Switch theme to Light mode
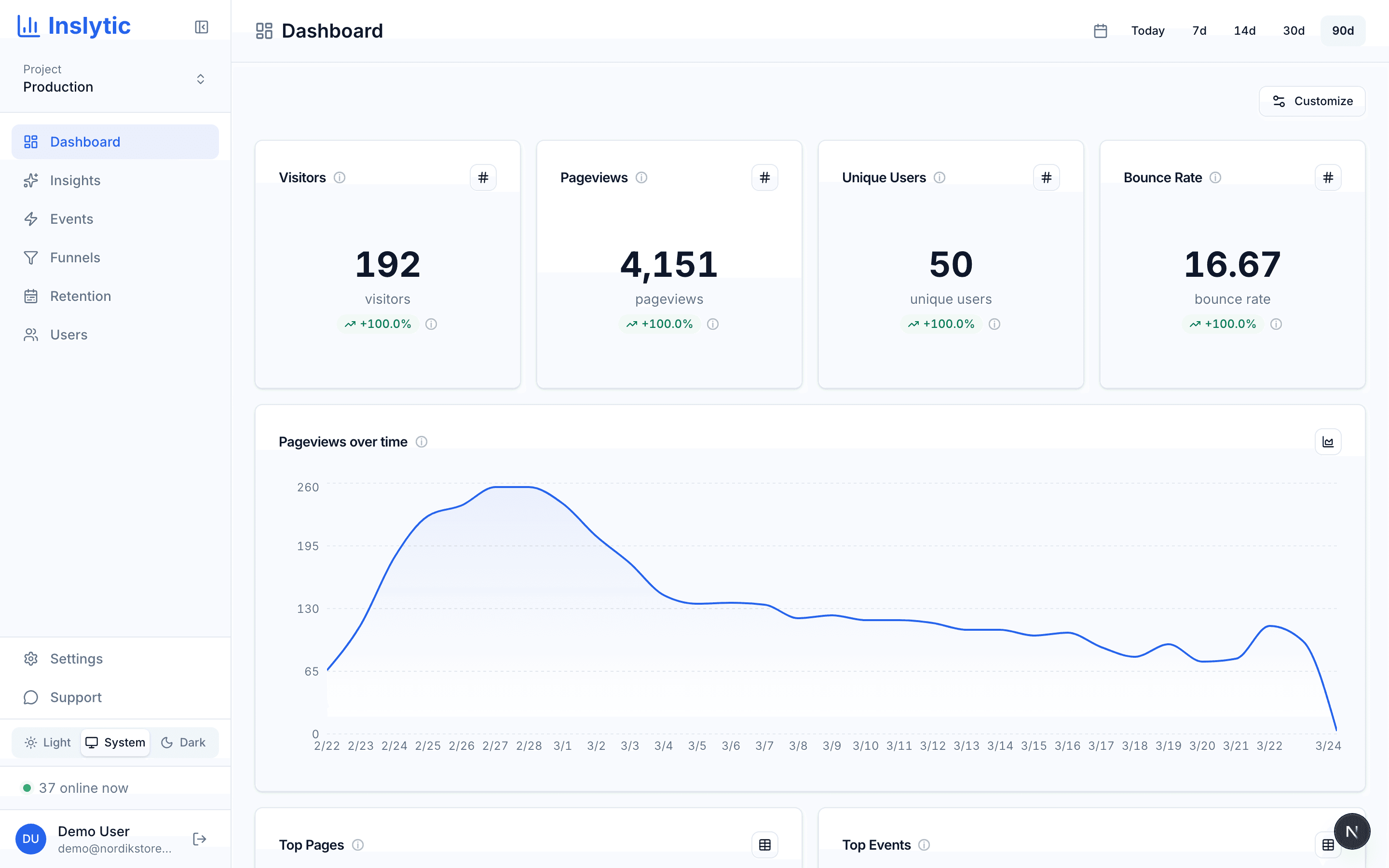This screenshot has height=868, width=1389. [x=48, y=742]
